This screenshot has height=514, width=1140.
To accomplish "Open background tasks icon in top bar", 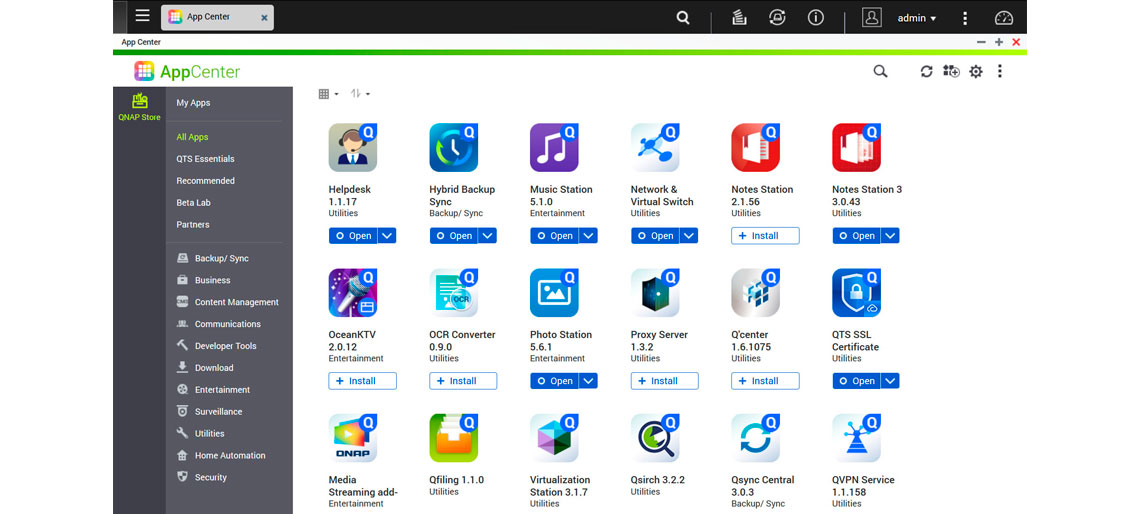I will 739,18.
